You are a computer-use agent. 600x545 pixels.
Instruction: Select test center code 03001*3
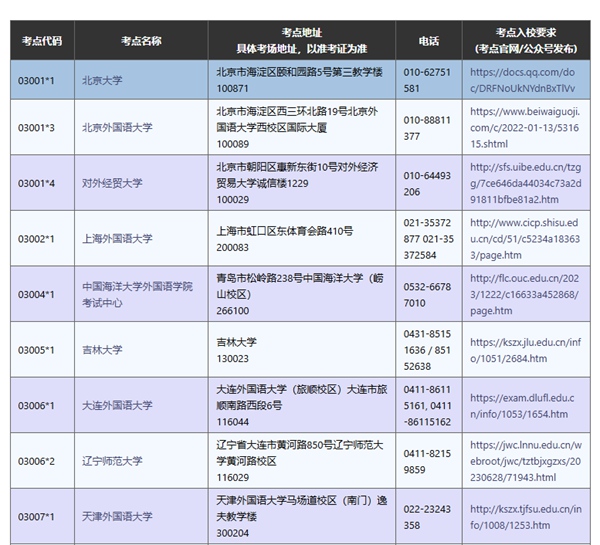[x=36, y=127]
